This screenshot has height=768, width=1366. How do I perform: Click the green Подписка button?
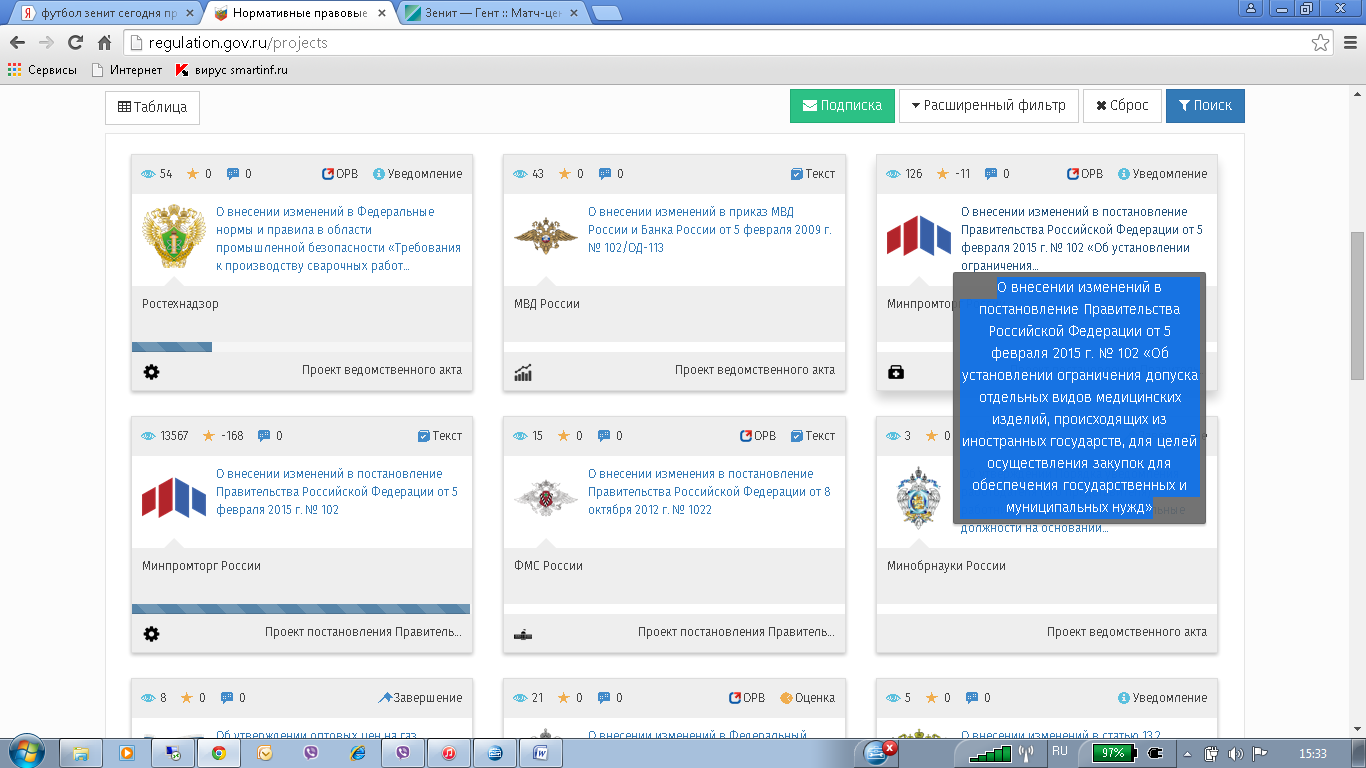point(840,106)
